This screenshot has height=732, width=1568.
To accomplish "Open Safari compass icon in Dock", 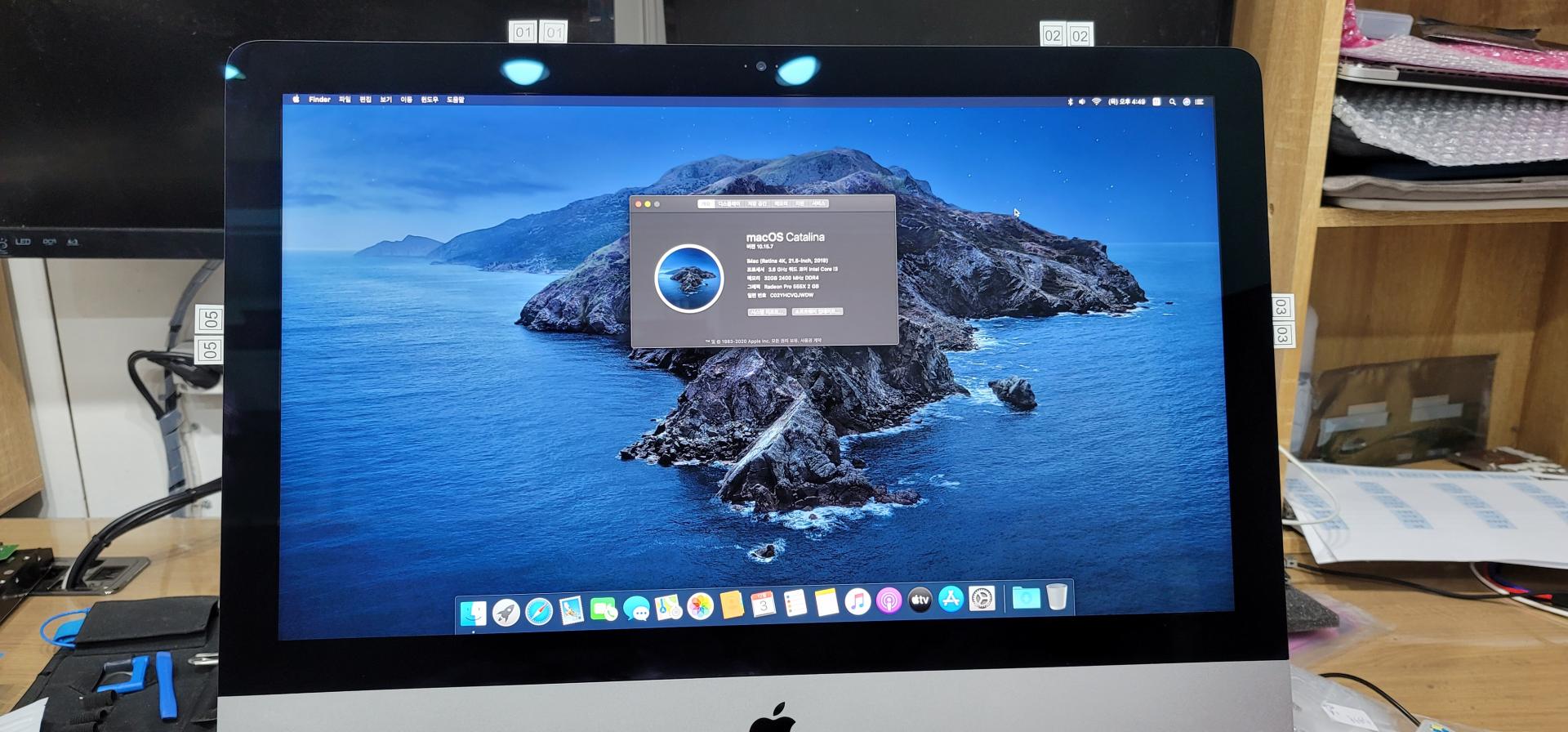I will click(539, 611).
